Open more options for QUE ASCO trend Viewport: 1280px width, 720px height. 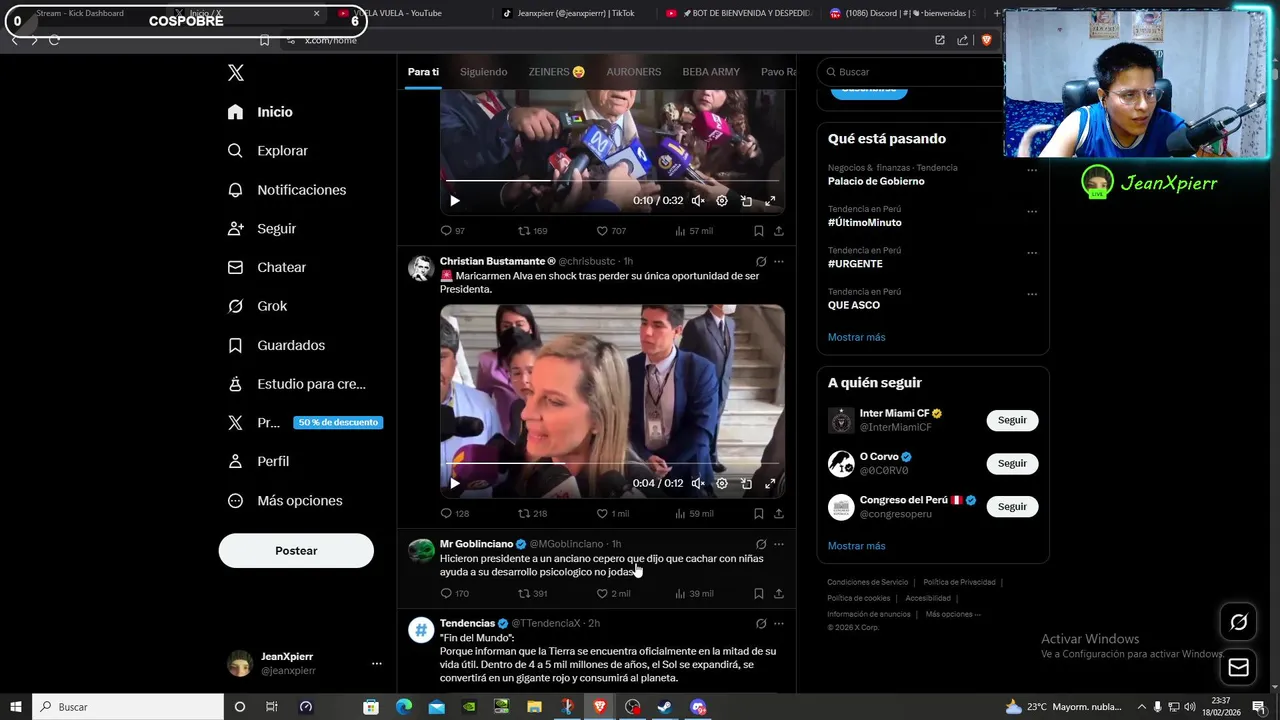(x=1032, y=294)
